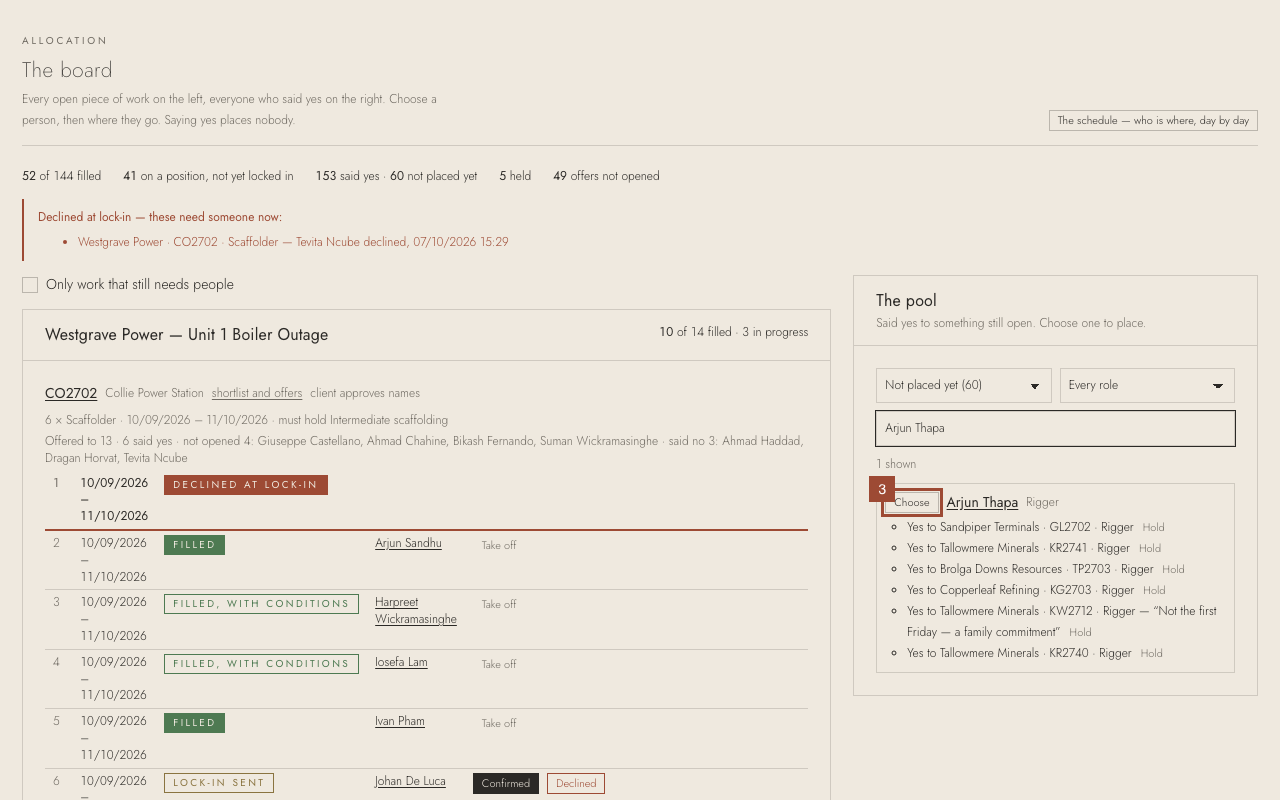Take off Iosefa Lam from position 4

[x=499, y=664]
